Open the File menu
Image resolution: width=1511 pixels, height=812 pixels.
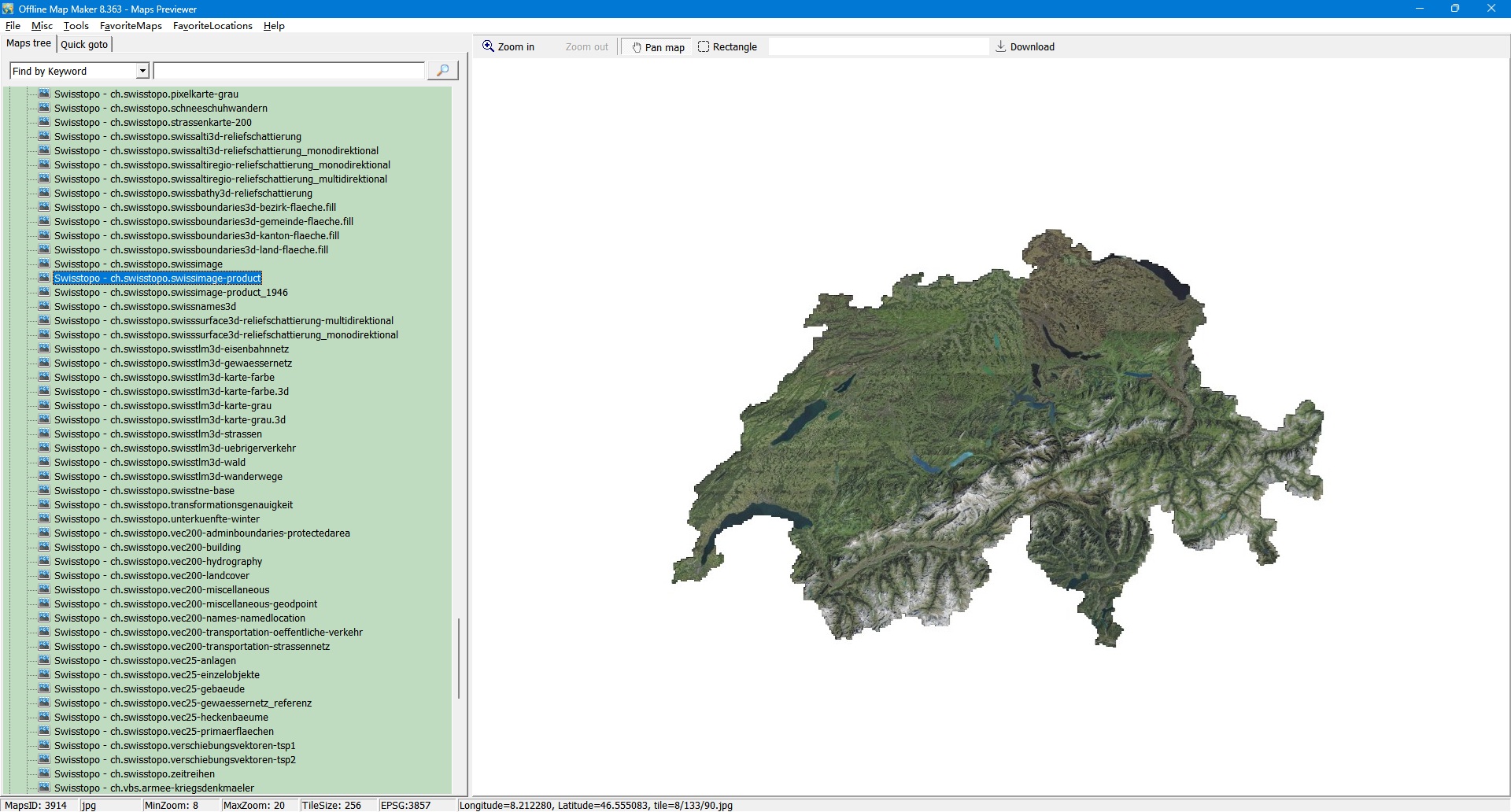13,26
